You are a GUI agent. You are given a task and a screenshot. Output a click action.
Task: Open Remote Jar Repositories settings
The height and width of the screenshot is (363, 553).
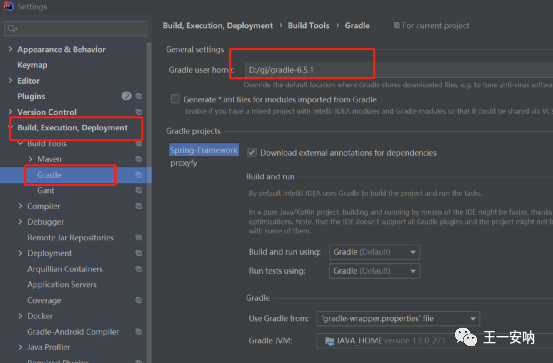(x=71, y=237)
